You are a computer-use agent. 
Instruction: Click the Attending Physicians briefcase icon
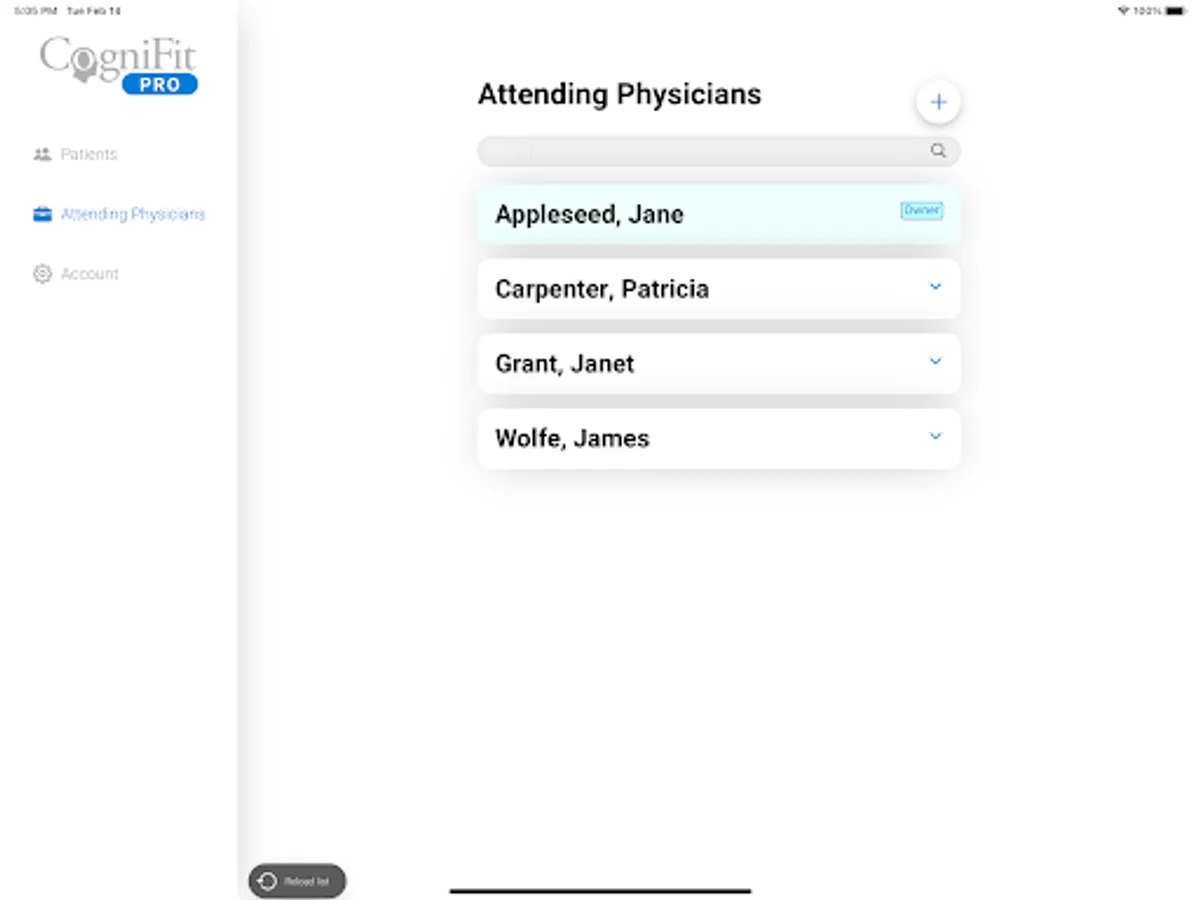42,214
